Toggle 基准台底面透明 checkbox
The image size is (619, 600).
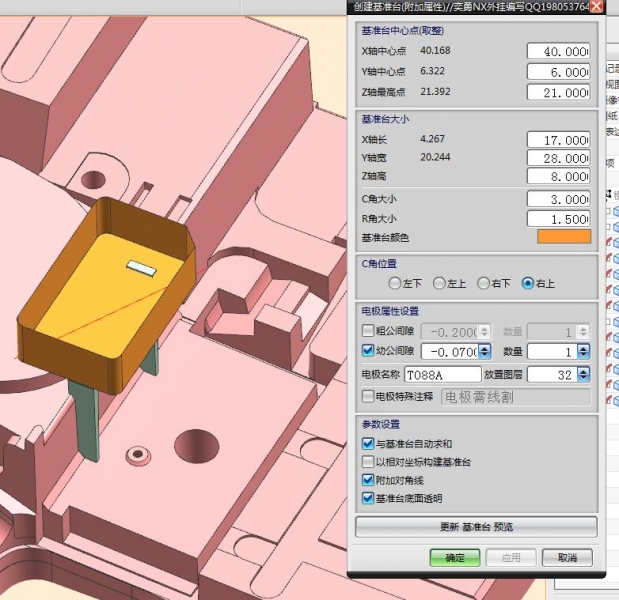(x=368, y=498)
